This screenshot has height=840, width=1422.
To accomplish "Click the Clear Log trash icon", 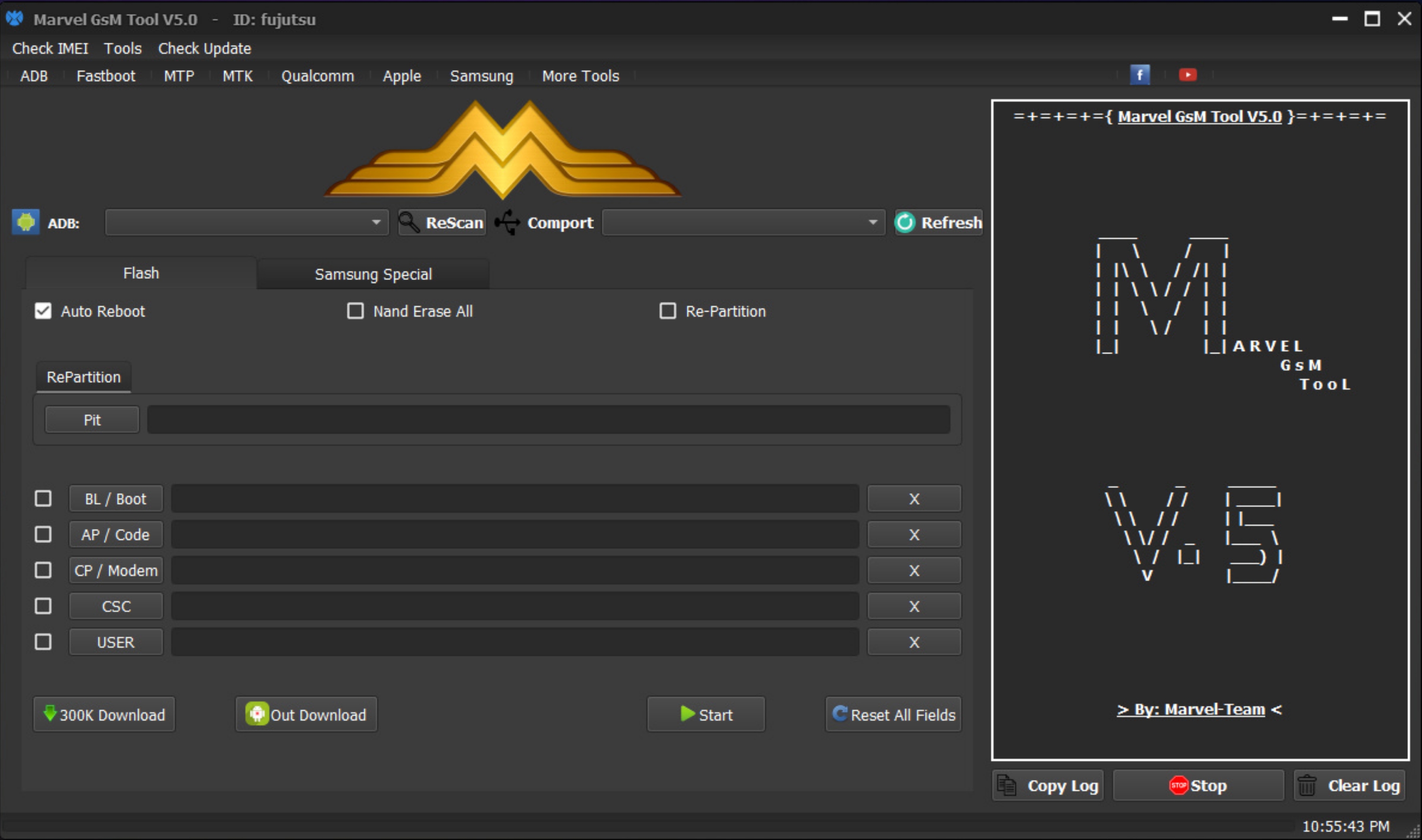I will [1307, 785].
